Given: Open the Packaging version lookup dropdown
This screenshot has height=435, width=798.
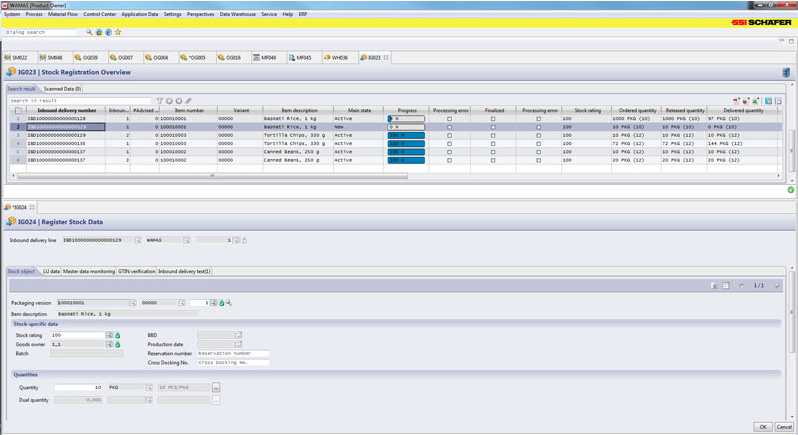Looking at the screenshot, I should pyautogui.click(x=133, y=303).
